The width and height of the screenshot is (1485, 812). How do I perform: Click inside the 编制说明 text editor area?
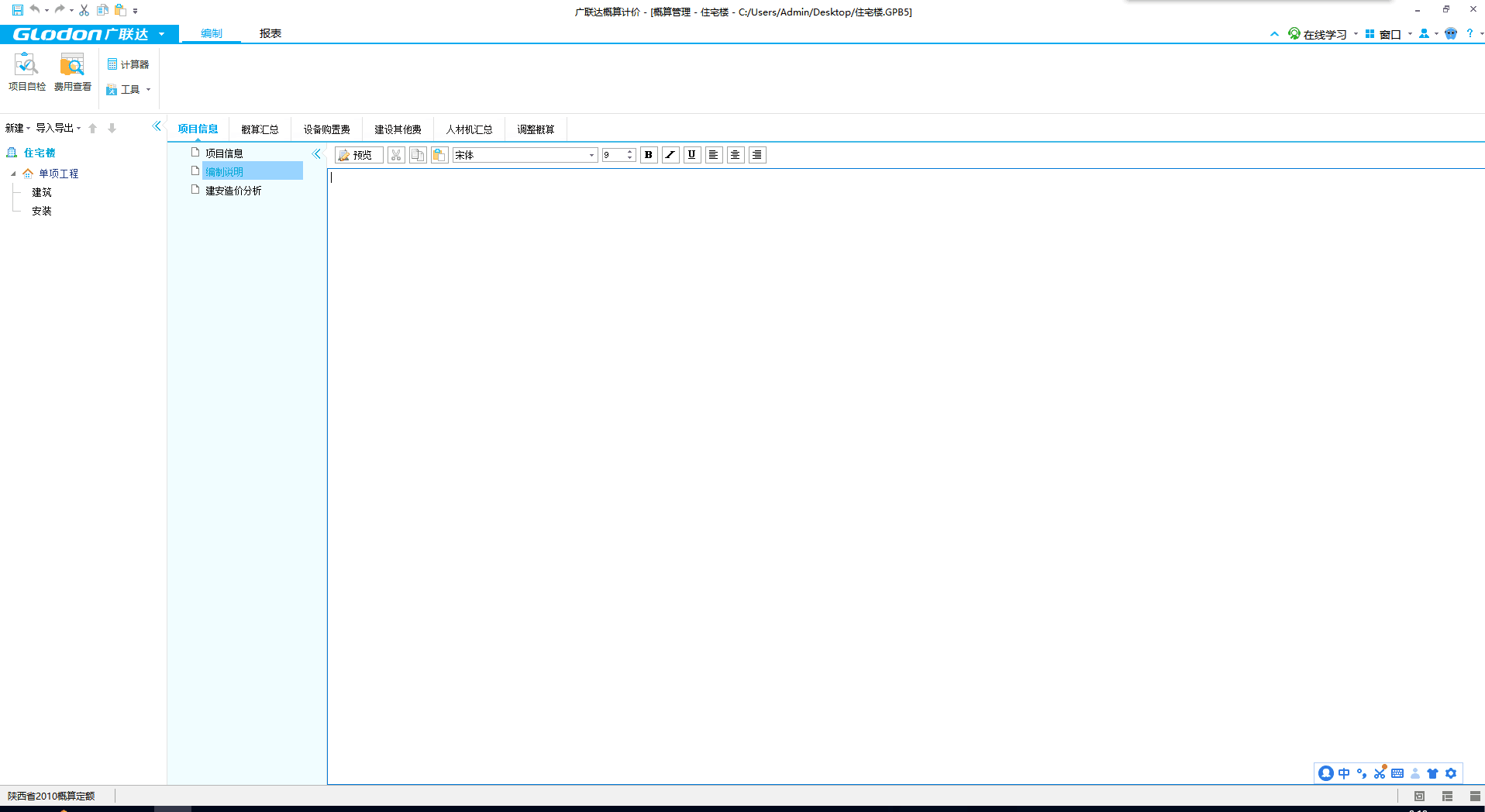point(906,476)
